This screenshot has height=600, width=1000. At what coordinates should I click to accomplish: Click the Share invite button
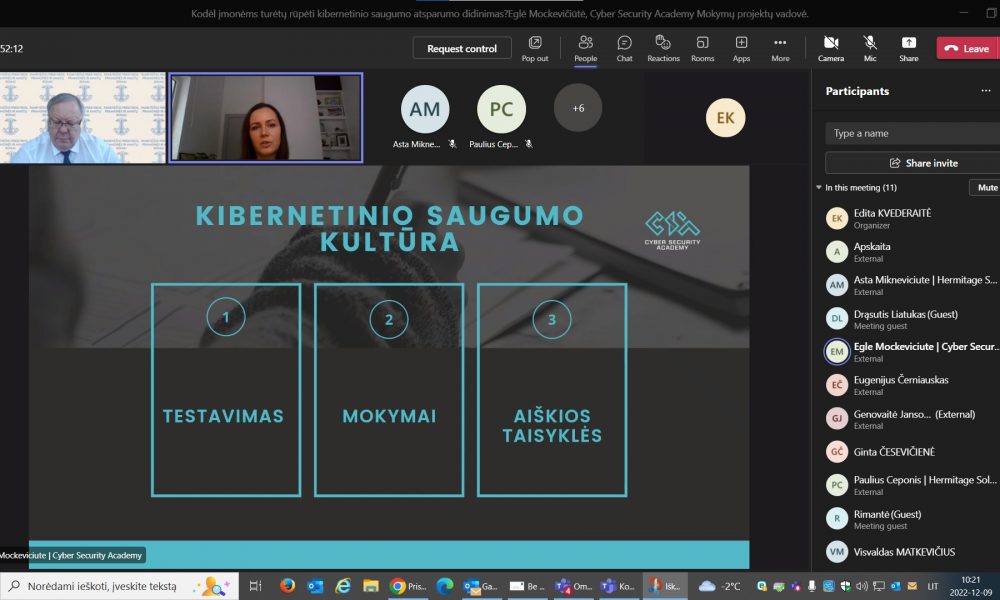pos(913,163)
